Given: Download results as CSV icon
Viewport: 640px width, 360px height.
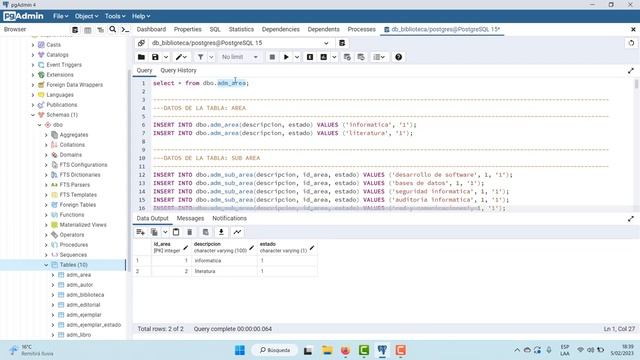Looking at the screenshot, I should pyautogui.click(x=221, y=232).
